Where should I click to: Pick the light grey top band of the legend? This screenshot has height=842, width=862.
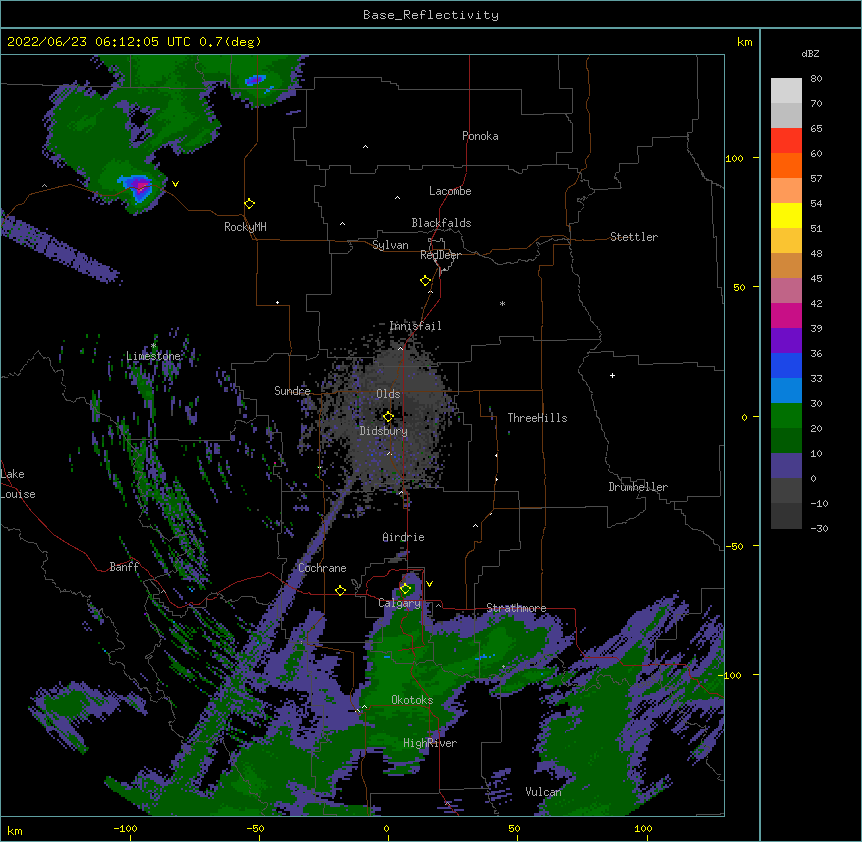tap(786, 91)
